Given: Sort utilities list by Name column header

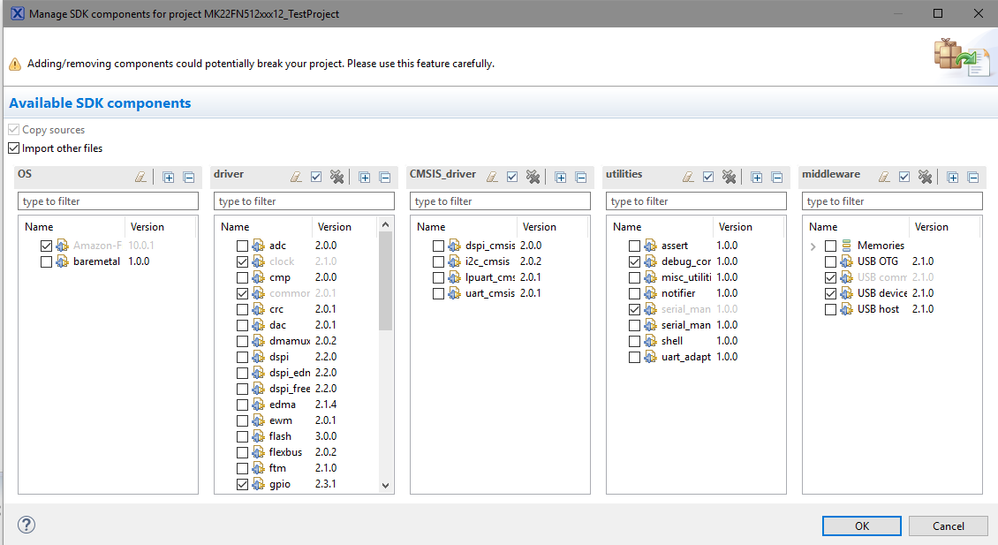Looking at the screenshot, I should pos(660,227).
